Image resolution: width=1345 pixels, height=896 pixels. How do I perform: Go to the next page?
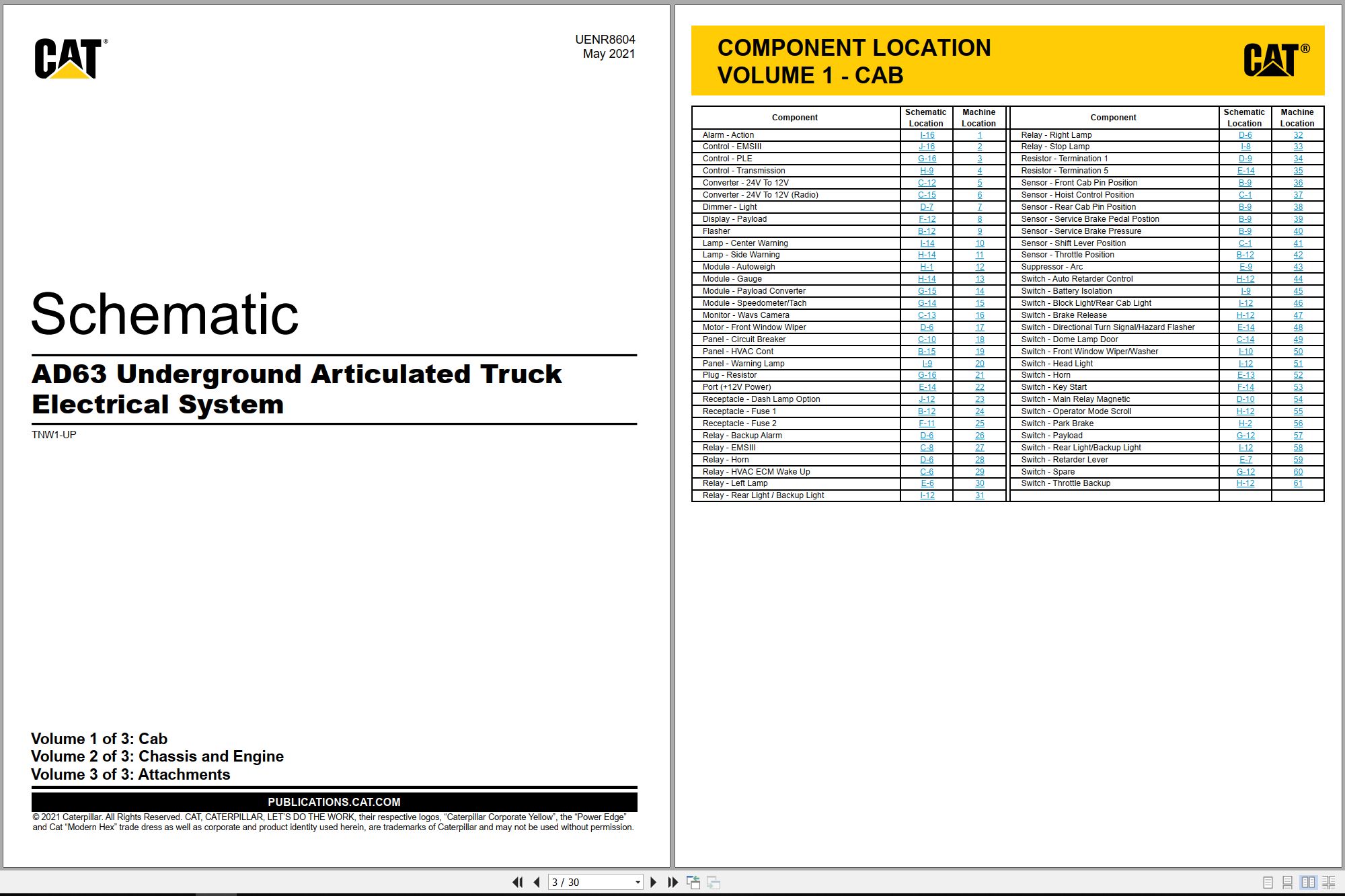(653, 882)
